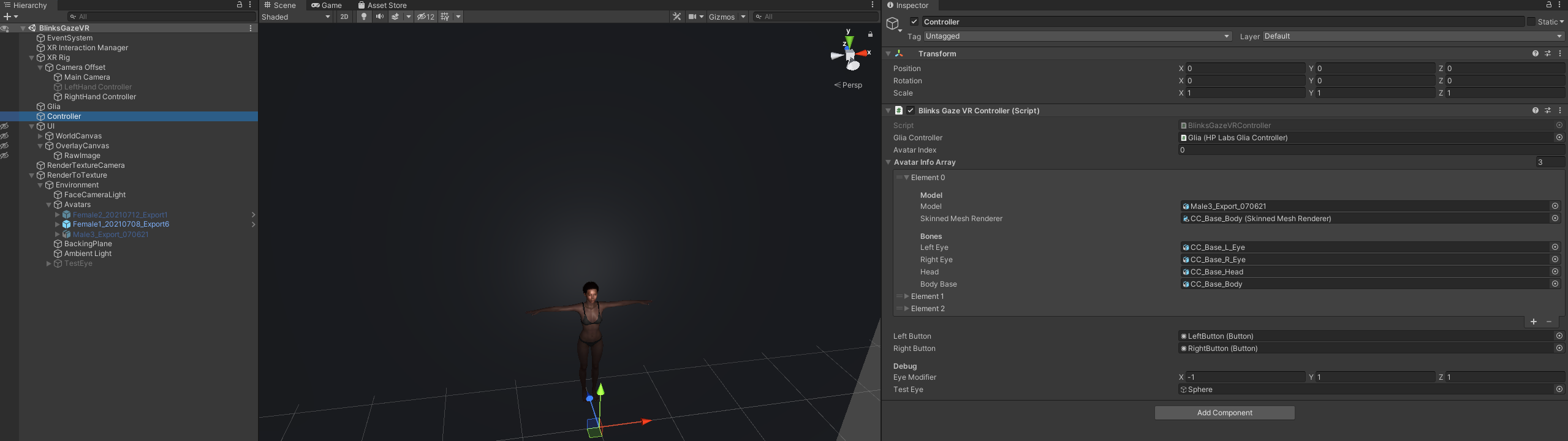This screenshot has height=441, width=1568.
Task: Click Hierarchy create plus button
Action: pyautogui.click(x=7, y=17)
